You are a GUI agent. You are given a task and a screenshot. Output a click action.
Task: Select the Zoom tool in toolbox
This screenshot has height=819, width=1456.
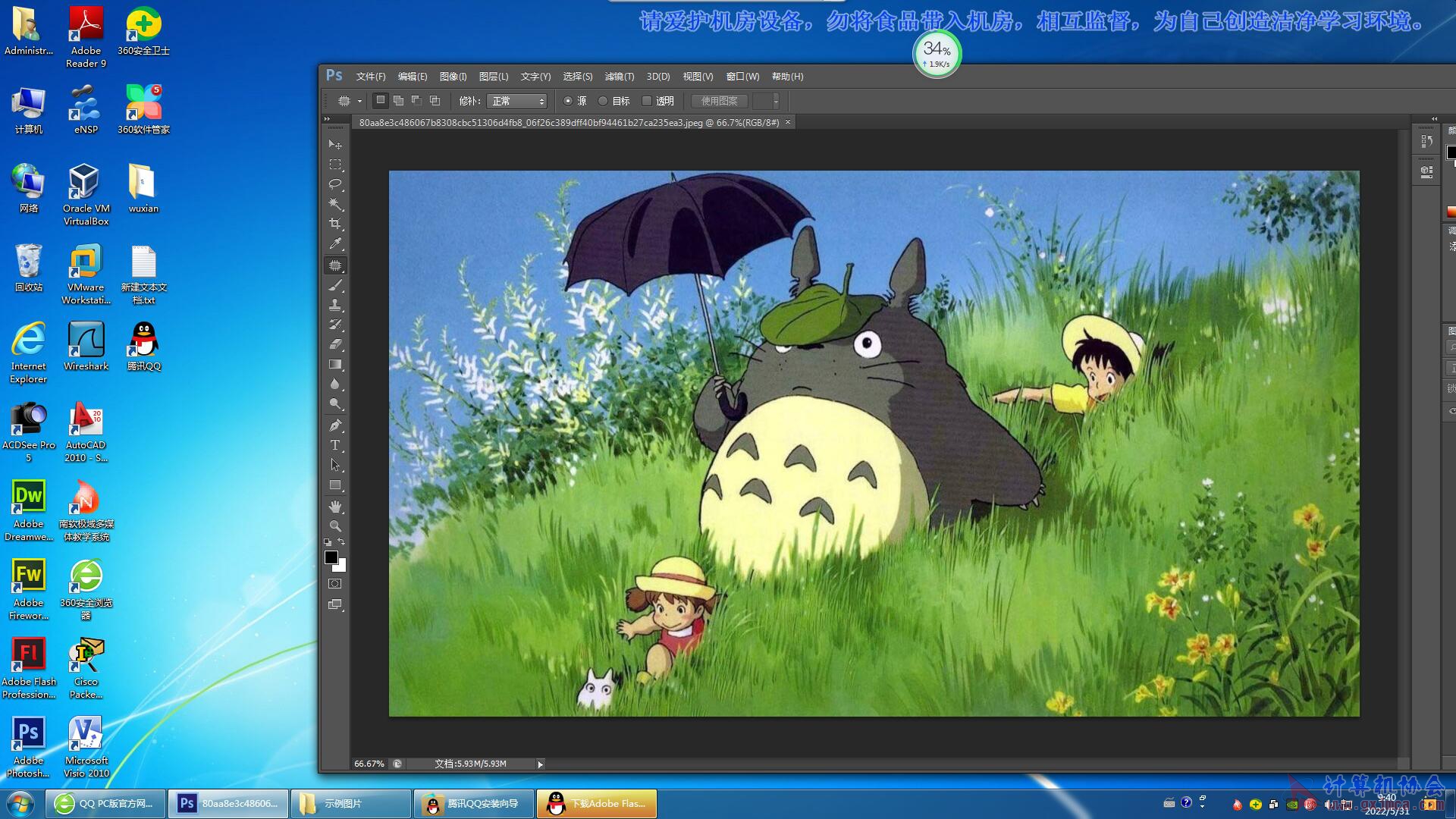335,526
